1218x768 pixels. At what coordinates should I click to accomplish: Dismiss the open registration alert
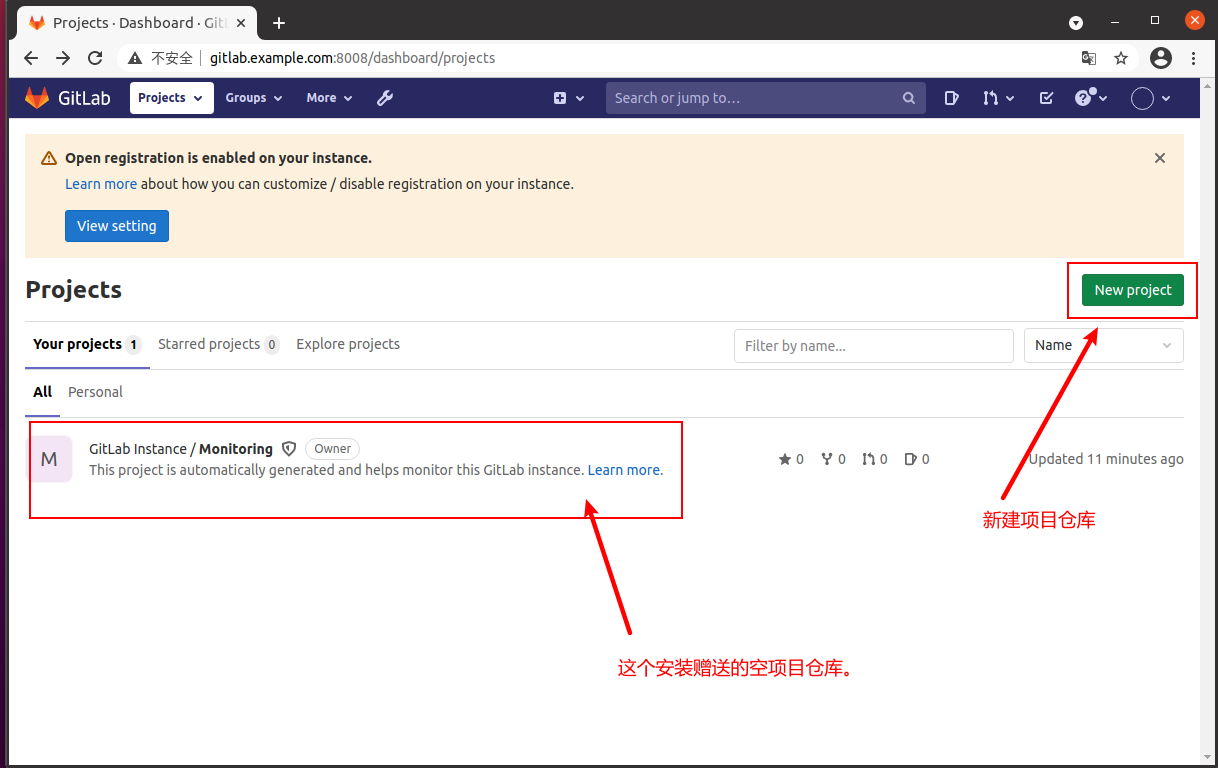tap(1160, 158)
